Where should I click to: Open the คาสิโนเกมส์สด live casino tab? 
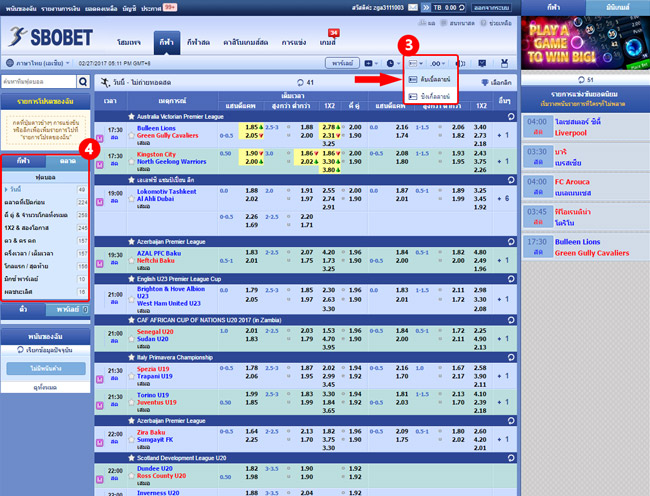(x=245, y=42)
